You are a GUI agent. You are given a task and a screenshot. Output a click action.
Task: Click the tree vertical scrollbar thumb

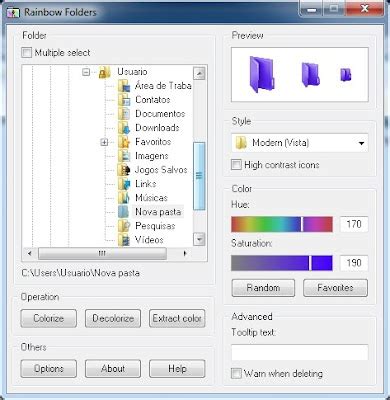(x=199, y=176)
